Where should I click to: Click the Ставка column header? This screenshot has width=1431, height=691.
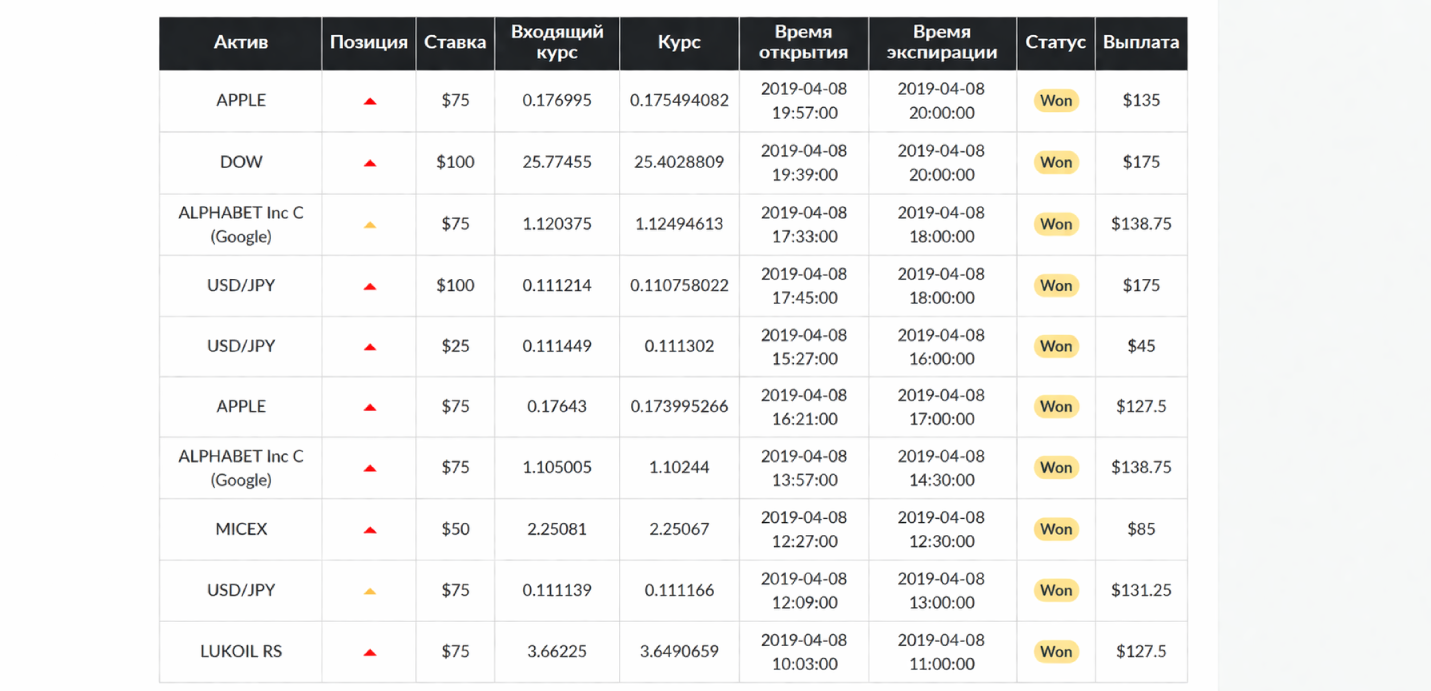(x=455, y=43)
